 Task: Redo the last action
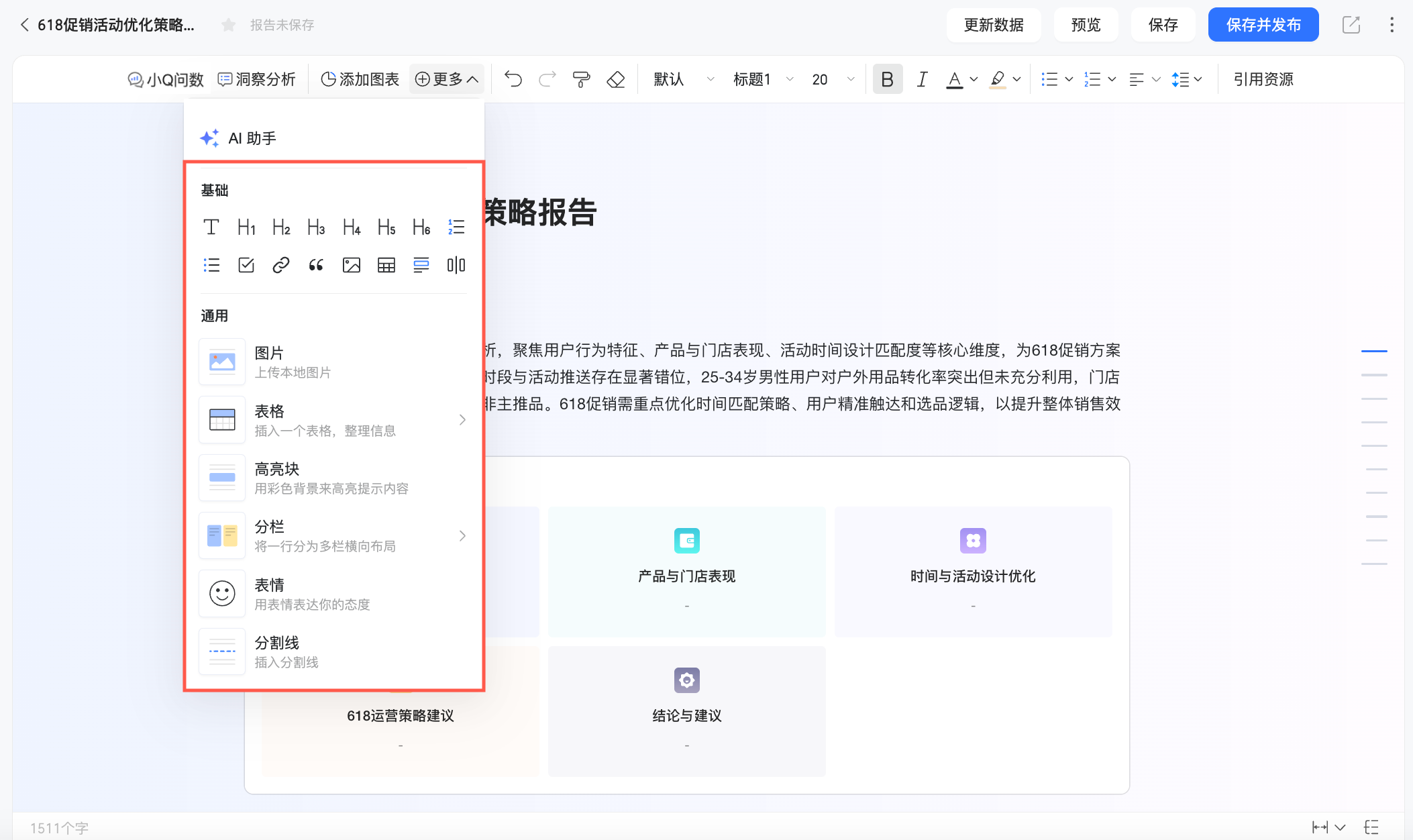tap(547, 79)
